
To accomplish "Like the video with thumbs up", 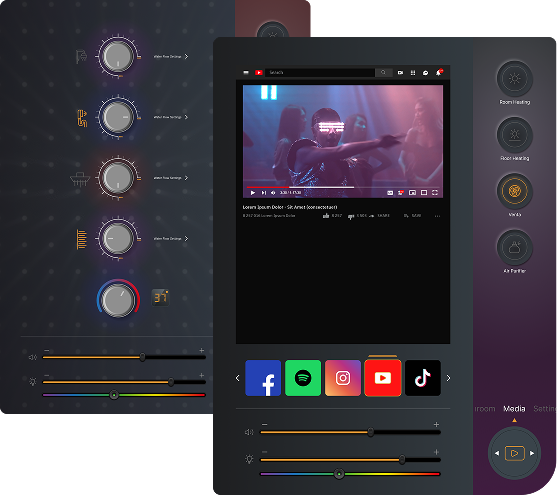I will (326, 216).
